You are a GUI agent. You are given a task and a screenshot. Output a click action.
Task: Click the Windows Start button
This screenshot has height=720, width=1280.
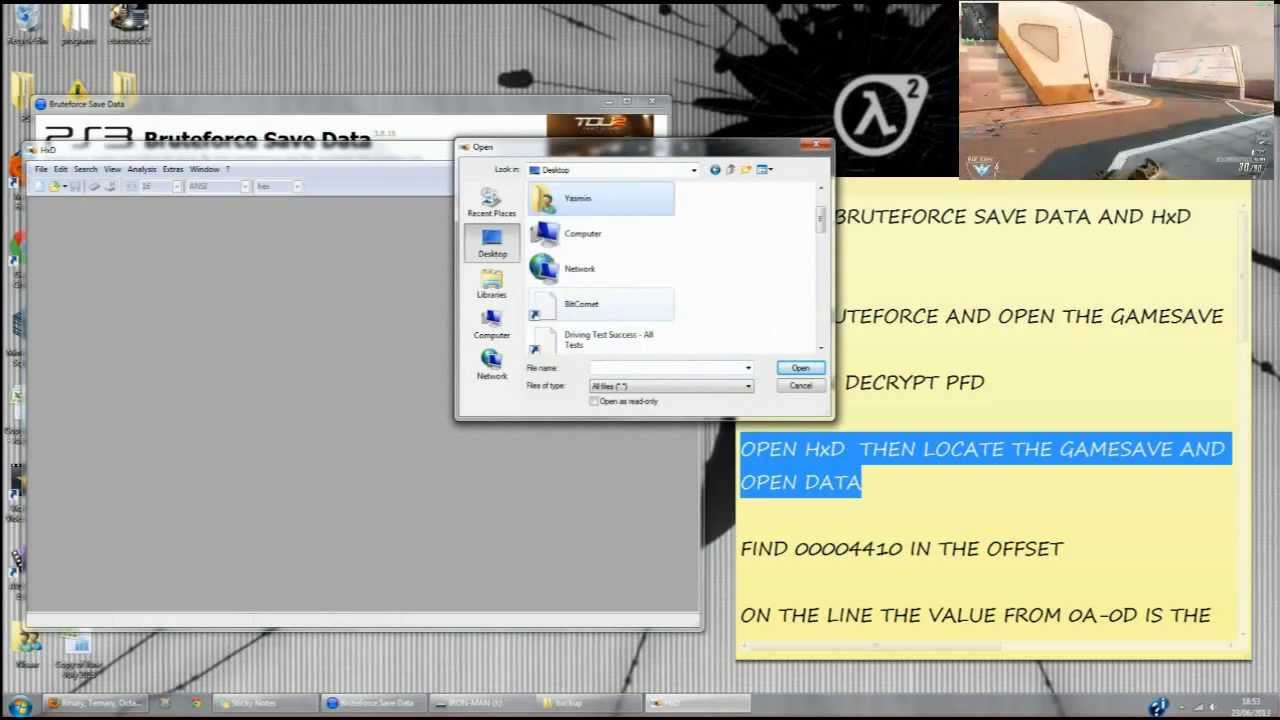pos(22,704)
